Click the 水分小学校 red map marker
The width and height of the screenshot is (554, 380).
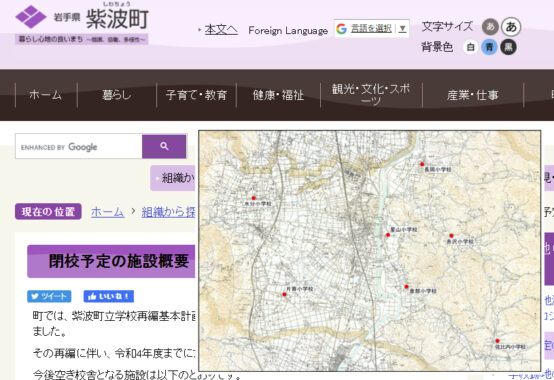pyautogui.click(x=253, y=198)
